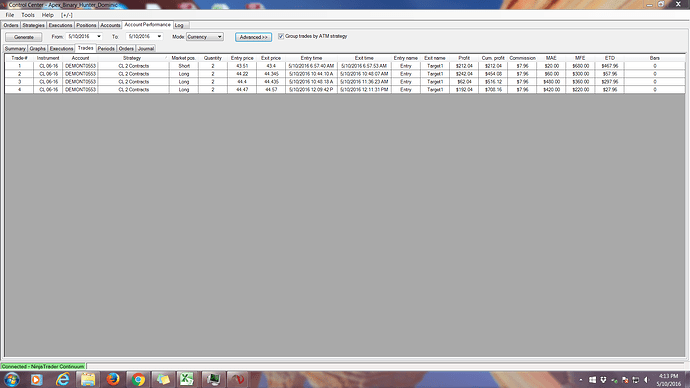Select trade row 3 in the table
Image resolution: width=690 pixels, height=388 pixels.
pos(345,82)
